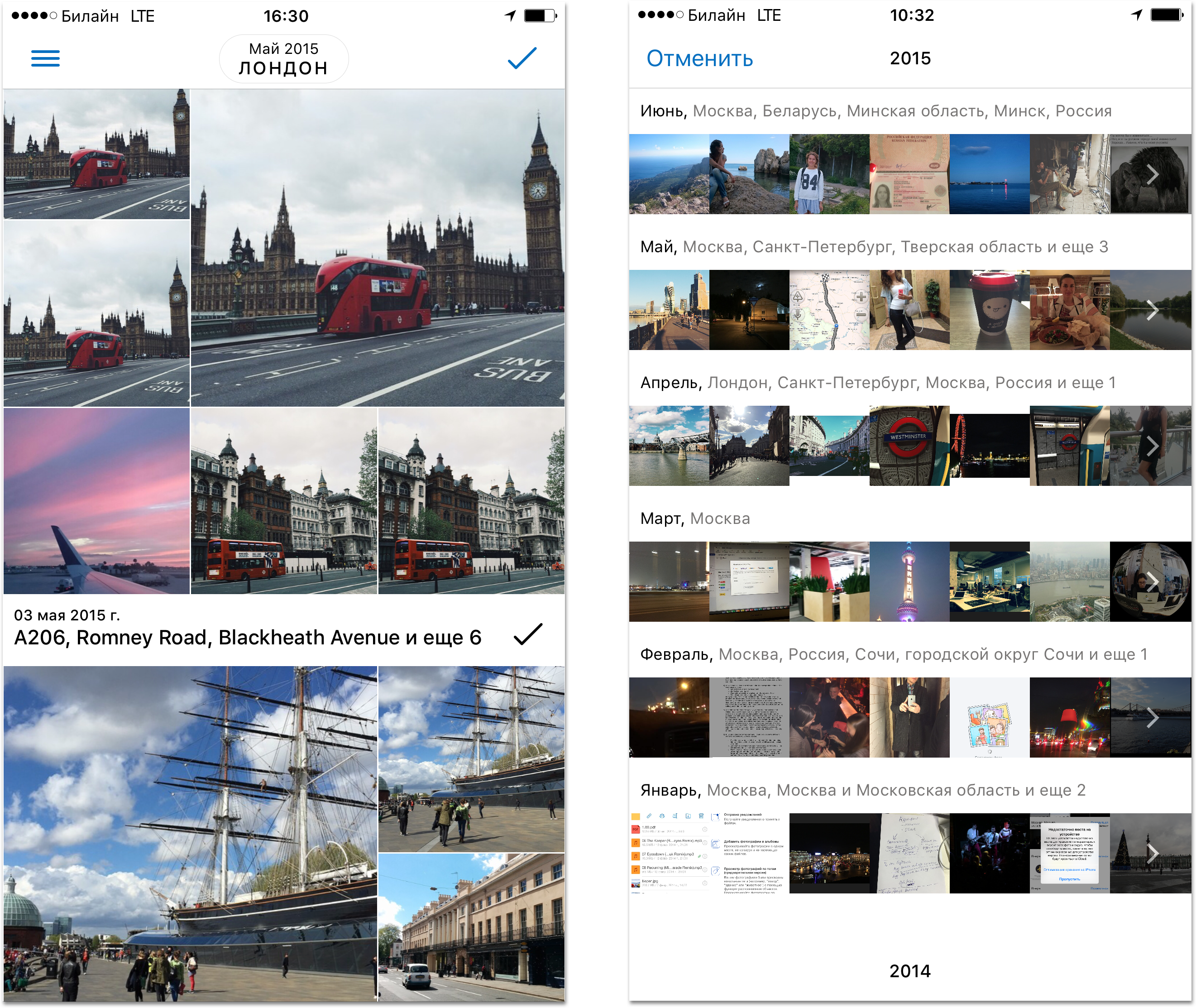Tap Отменить to cancel

[x=699, y=58]
